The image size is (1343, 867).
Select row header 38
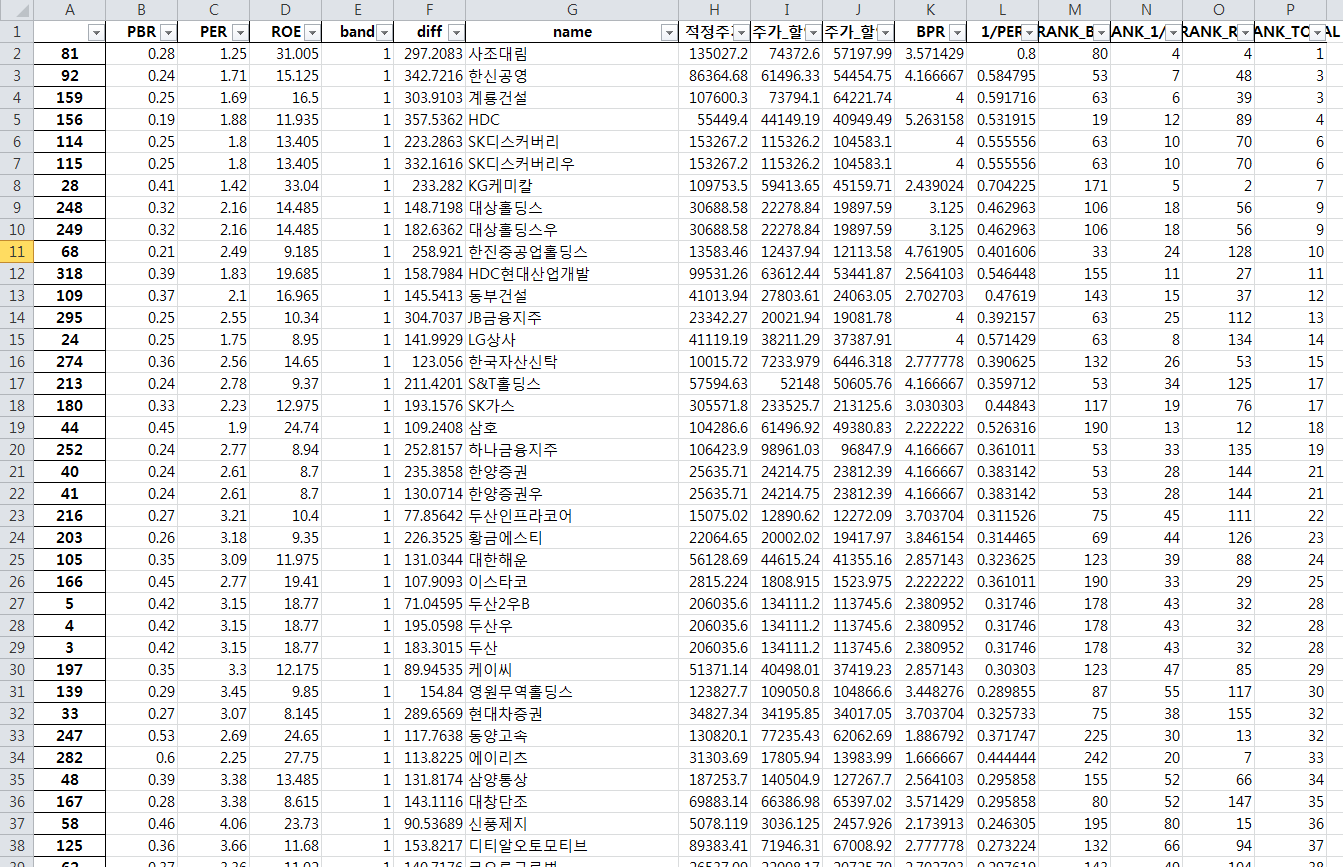coord(17,846)
